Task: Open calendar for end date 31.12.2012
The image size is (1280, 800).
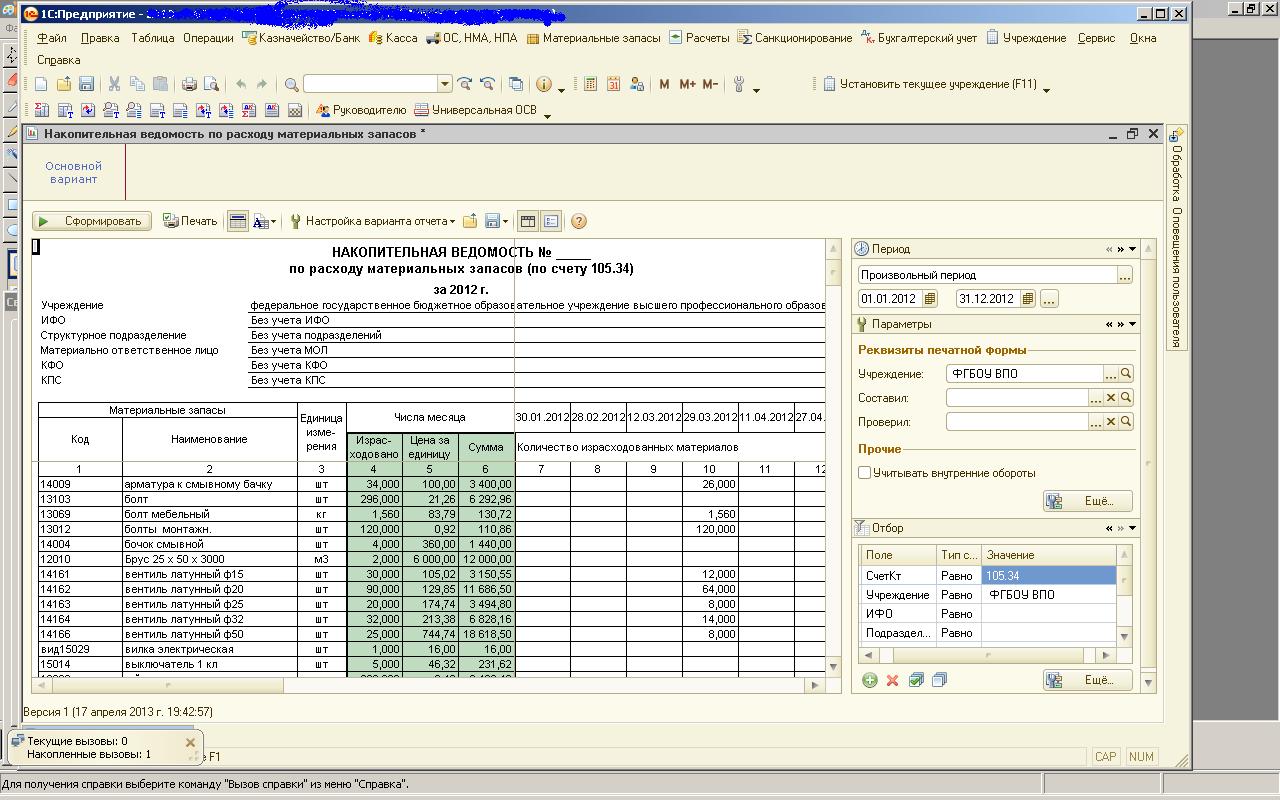Action: [x=1027, y=299]
